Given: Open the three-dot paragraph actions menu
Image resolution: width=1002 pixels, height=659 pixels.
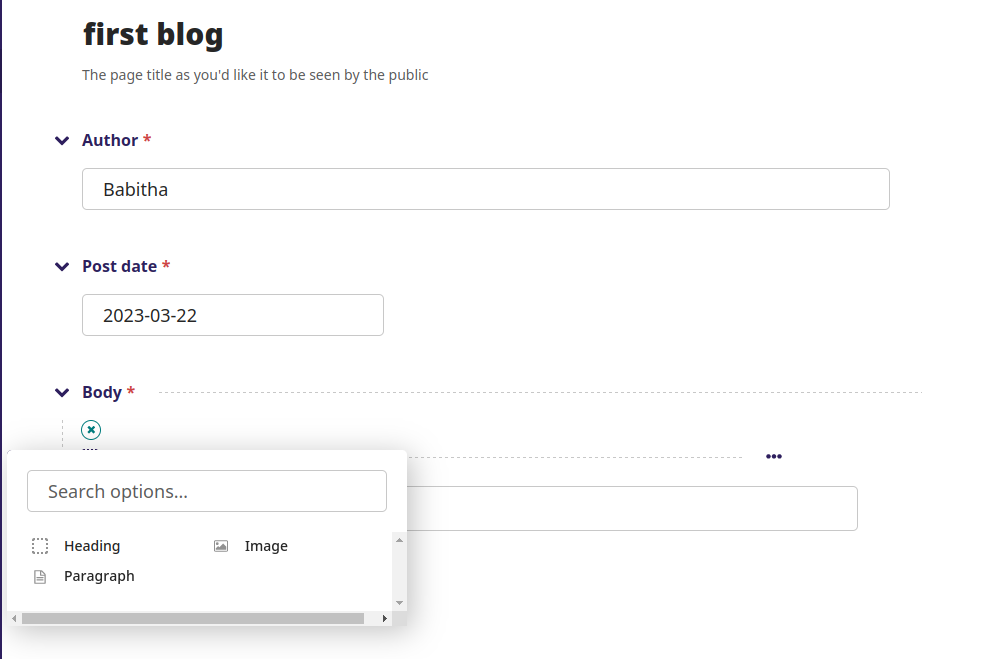Looking at the screenshot, I should 773,456.
